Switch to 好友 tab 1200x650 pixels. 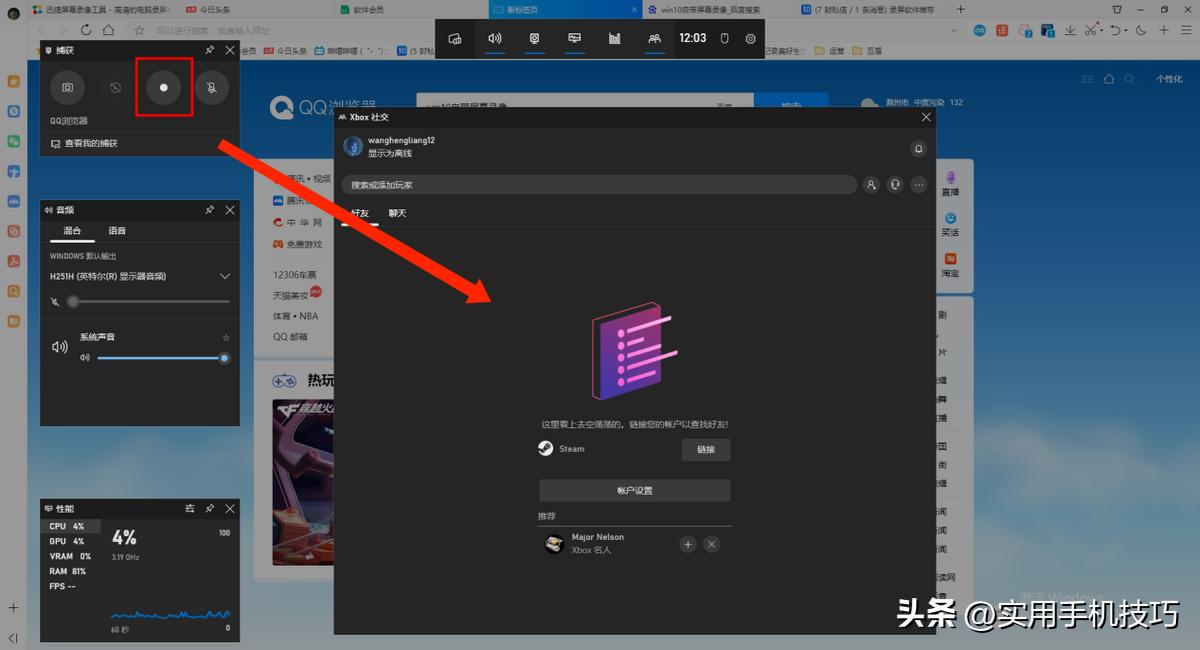[360, 213]
